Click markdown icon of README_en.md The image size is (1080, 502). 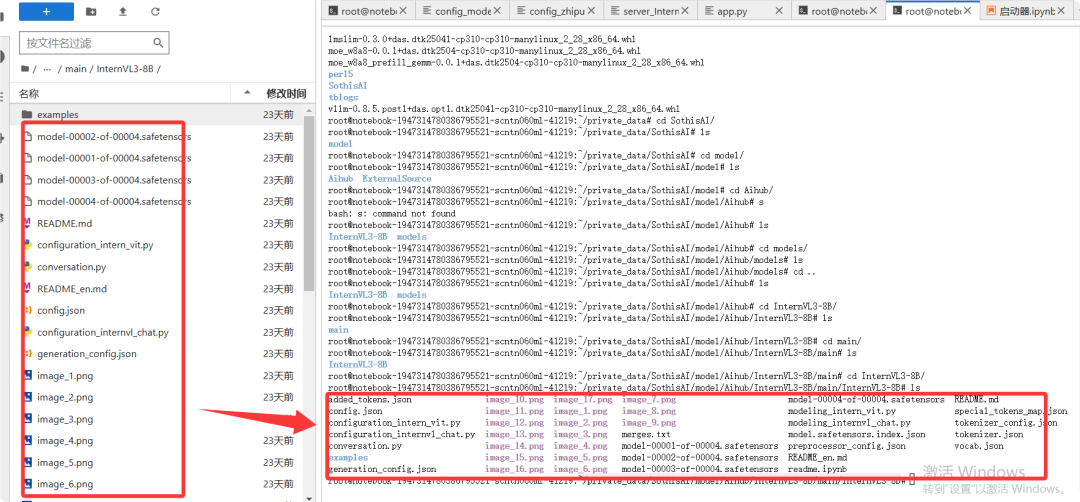tap(28, 288)
